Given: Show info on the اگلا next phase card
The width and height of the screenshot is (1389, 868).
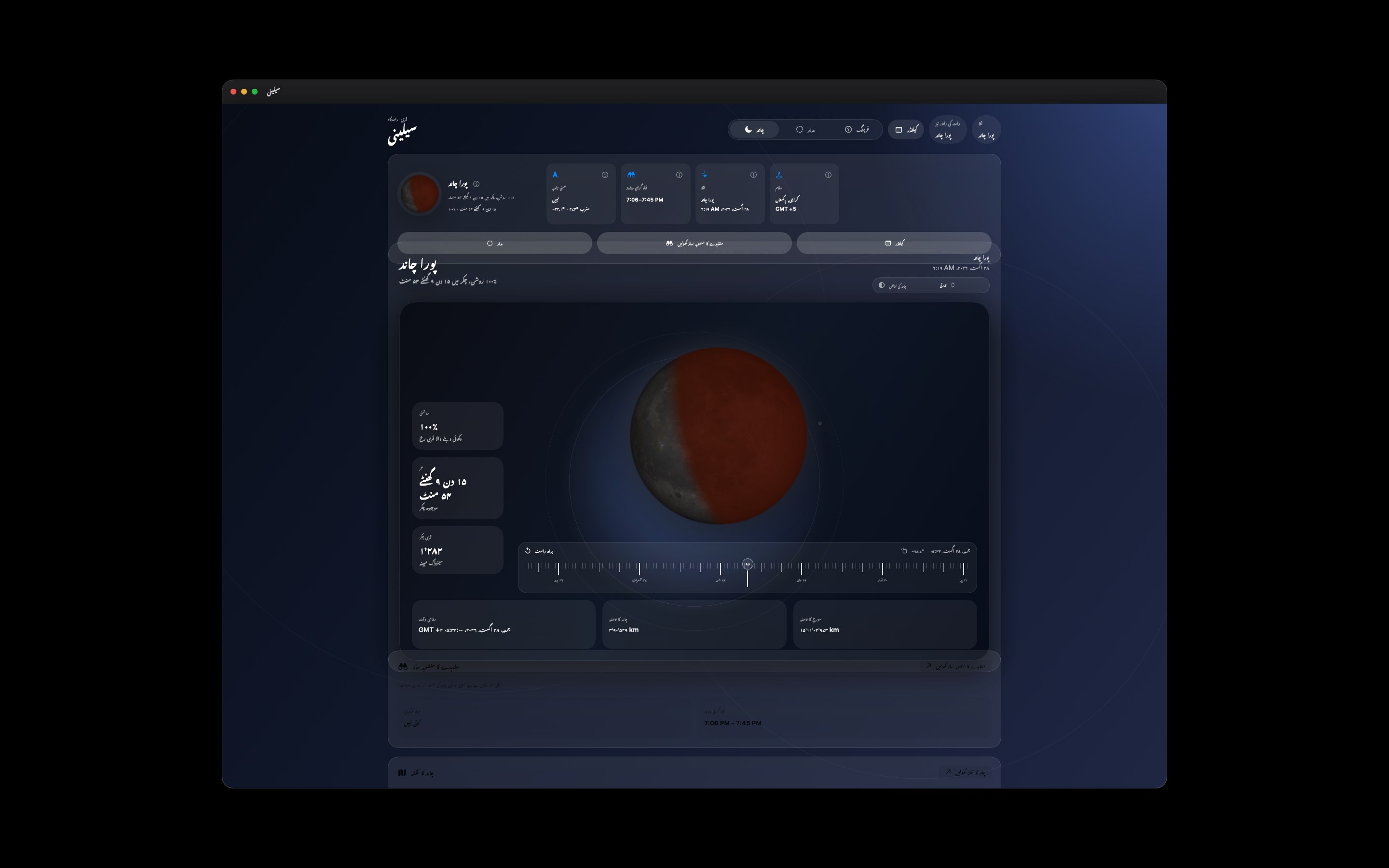Looking at the screenshot, I should tap(754, 175).
